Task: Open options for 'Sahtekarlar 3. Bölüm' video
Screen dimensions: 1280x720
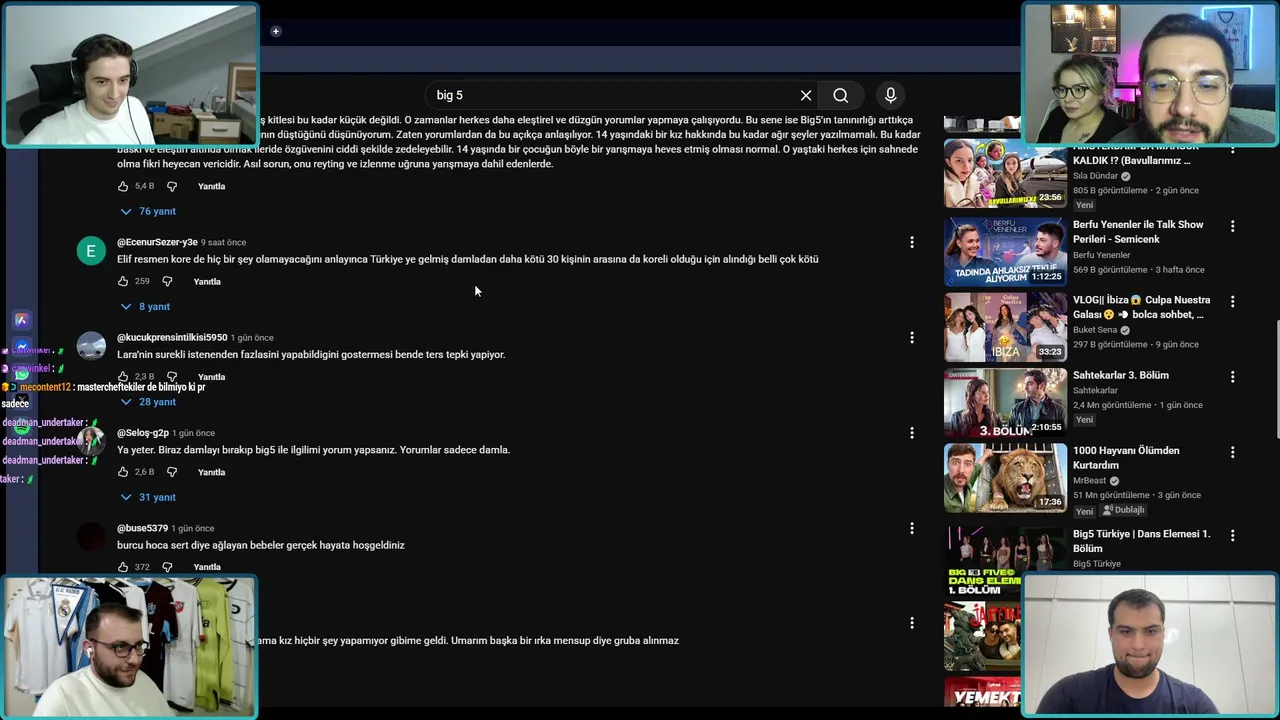Action: pyautogui.click(x=1232, y=377)
